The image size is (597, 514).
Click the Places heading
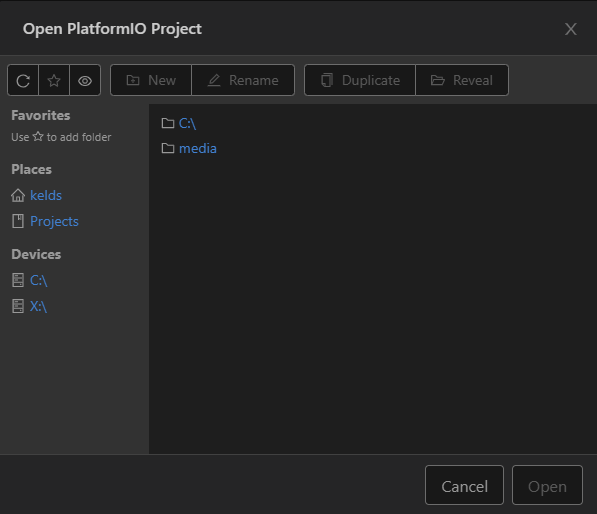tap(31, 169)
